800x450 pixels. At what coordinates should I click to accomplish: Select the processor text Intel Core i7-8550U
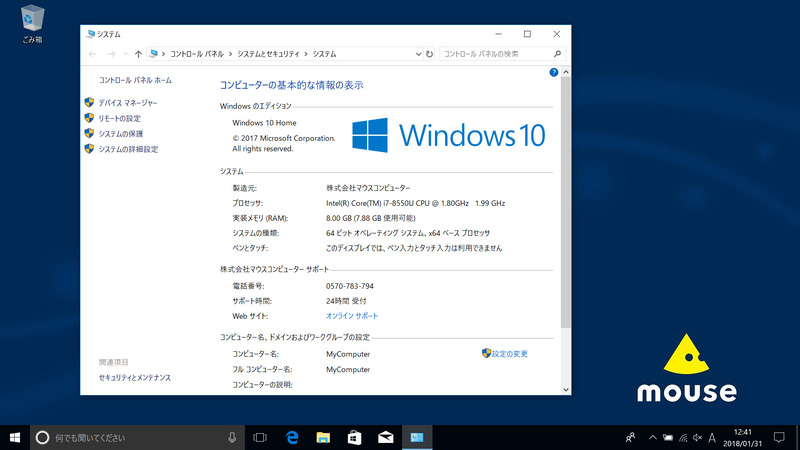point(415,203)
